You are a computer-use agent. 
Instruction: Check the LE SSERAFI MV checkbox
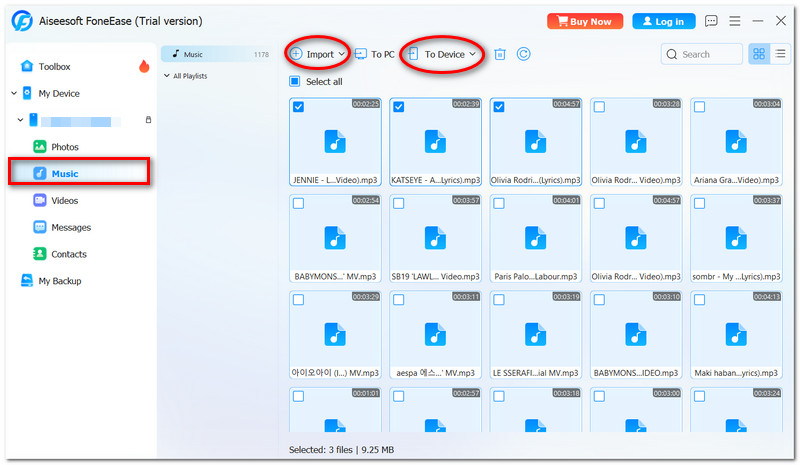pos(499,300)
